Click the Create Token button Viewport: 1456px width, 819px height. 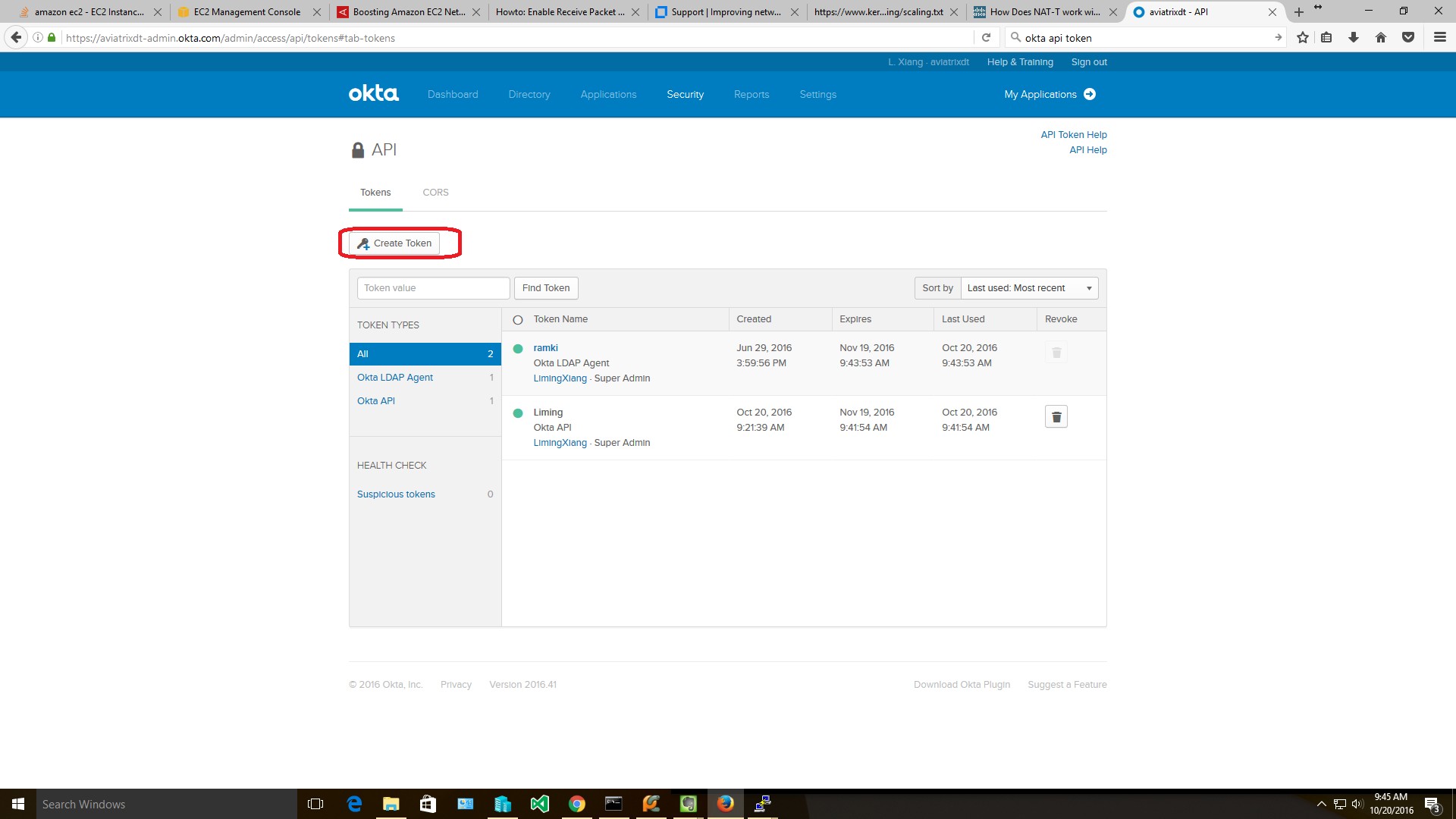point(394,243)
